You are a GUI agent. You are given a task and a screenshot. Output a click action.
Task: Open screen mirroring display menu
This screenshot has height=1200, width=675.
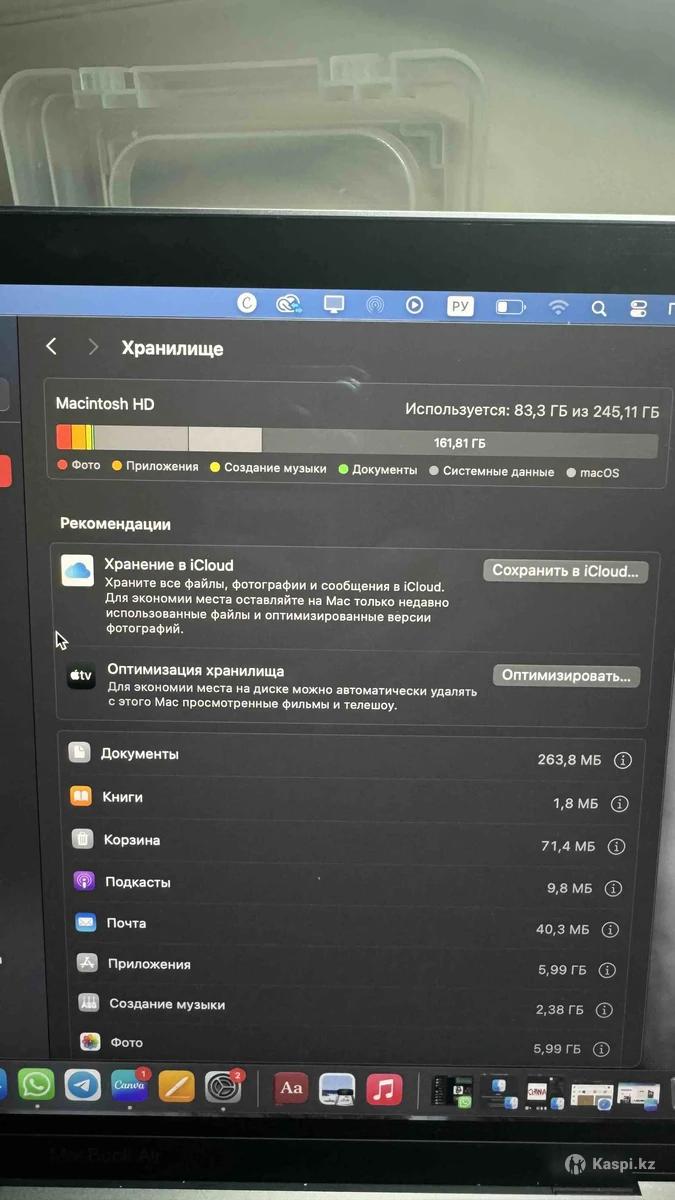click(333, 304)
